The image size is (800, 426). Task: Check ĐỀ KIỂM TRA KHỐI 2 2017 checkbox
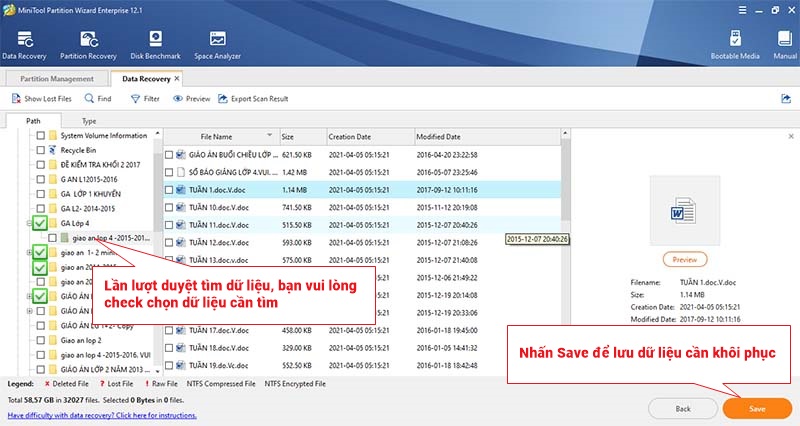pos(40,165)
